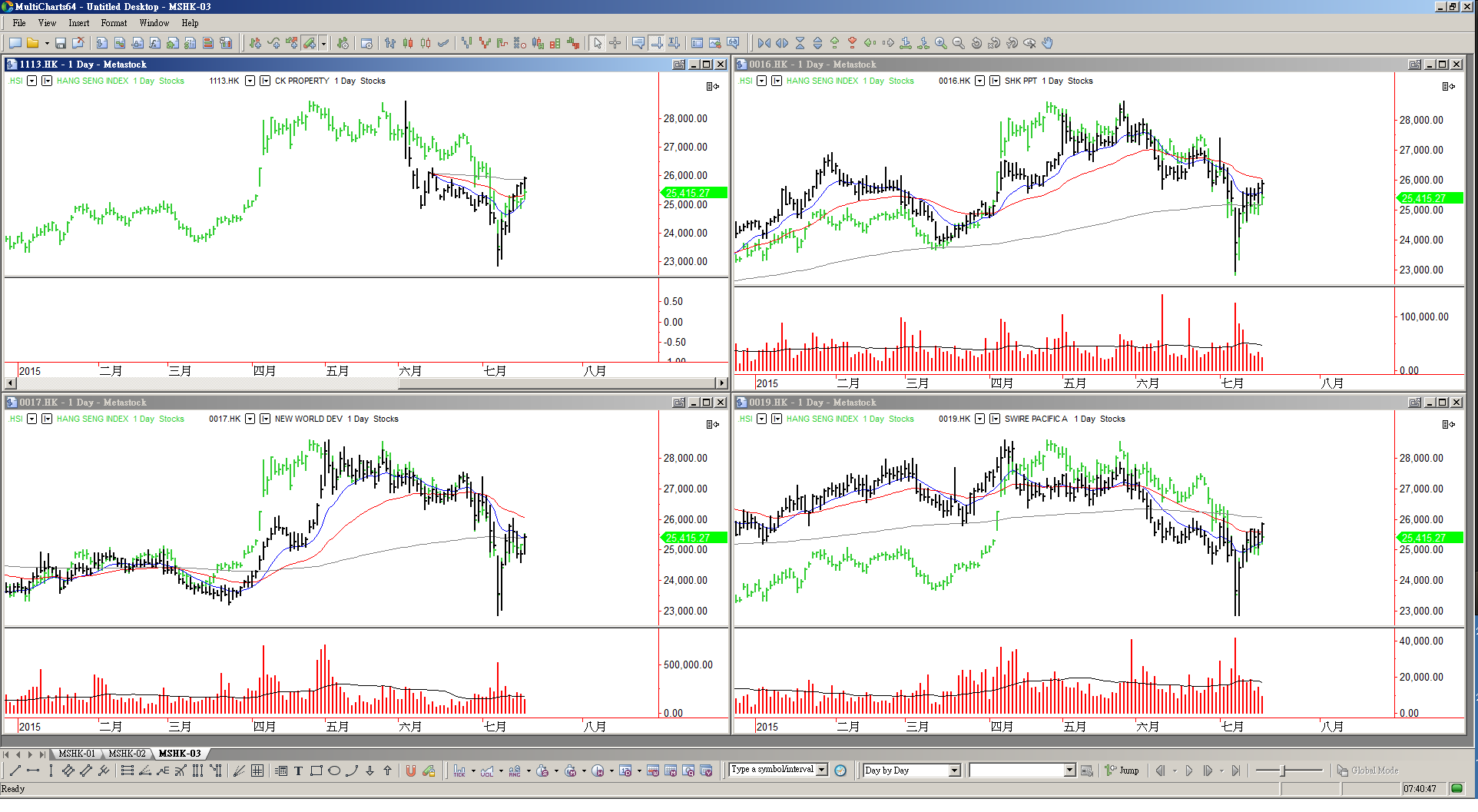Open the Format menu
This screenshot has height=812, width=1478.
coord(114,23)
